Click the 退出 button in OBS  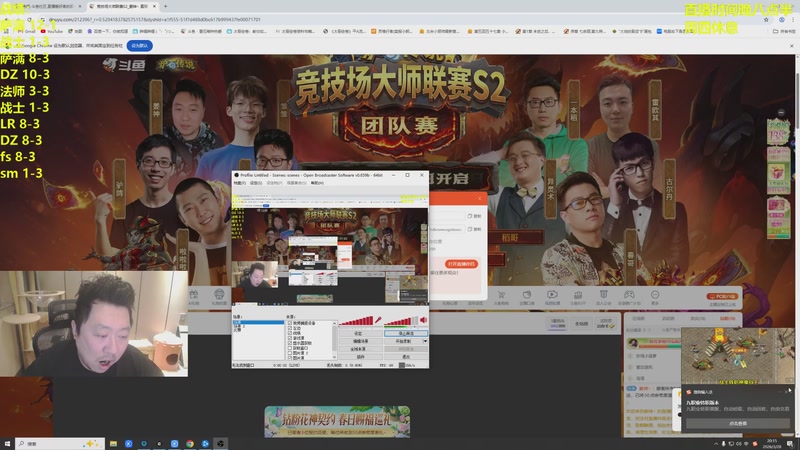pos(406,357)
